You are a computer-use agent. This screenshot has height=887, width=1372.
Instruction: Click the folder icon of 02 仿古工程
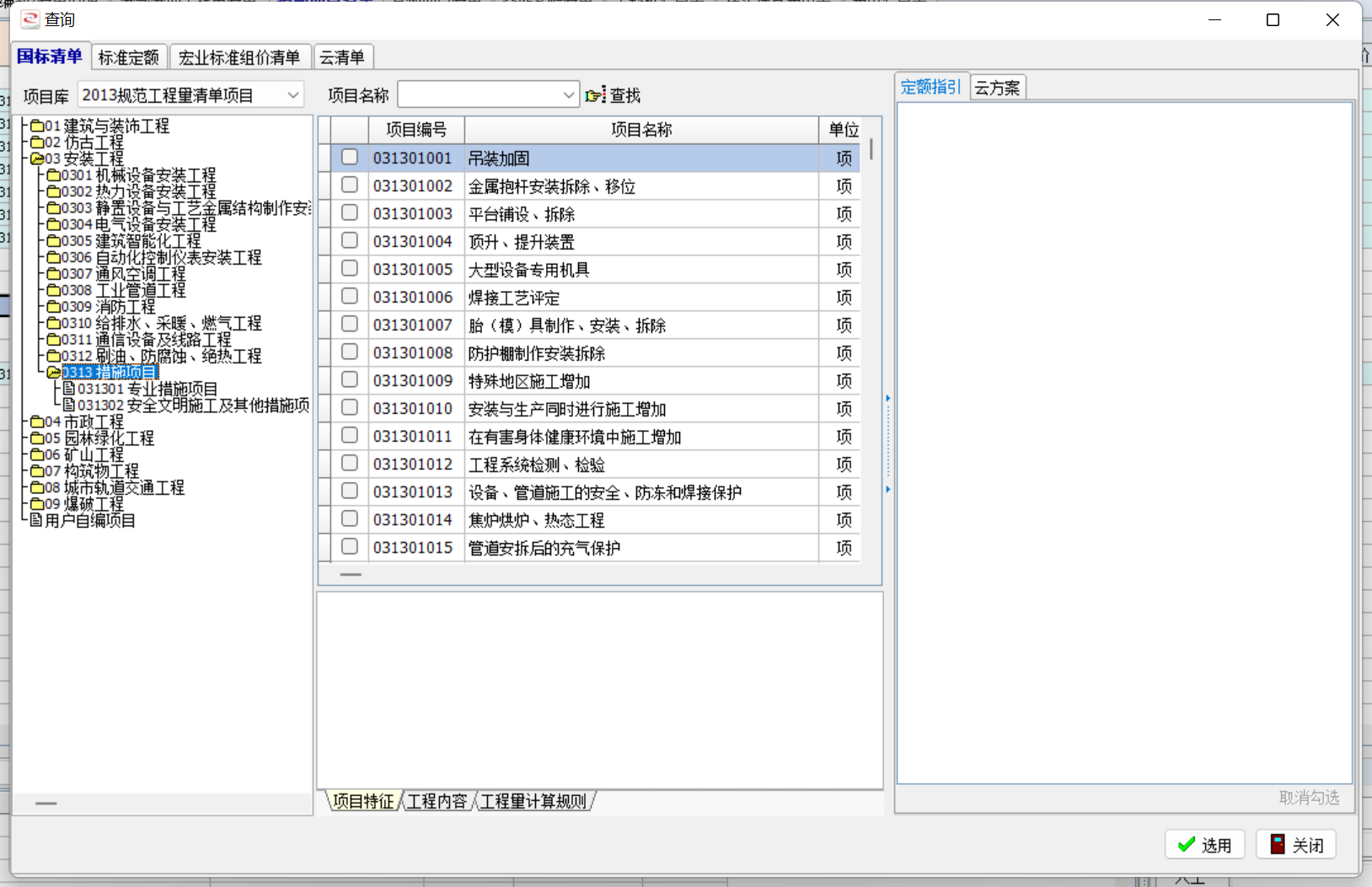(37, 142)
